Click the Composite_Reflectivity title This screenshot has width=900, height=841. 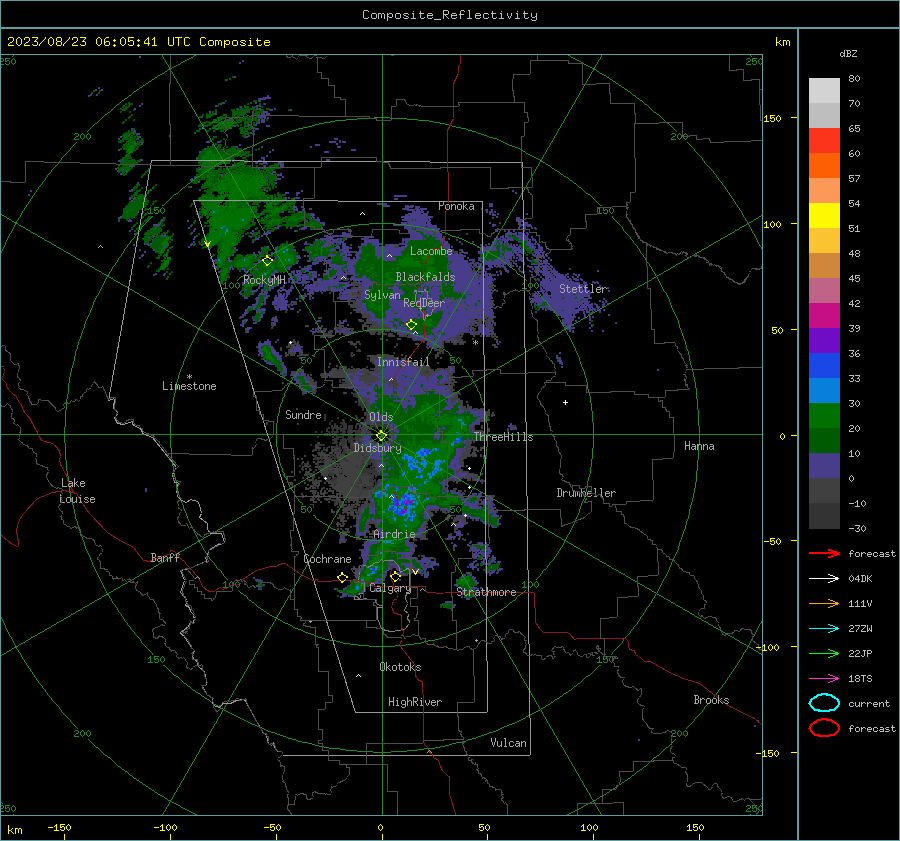tap(449, 15)
